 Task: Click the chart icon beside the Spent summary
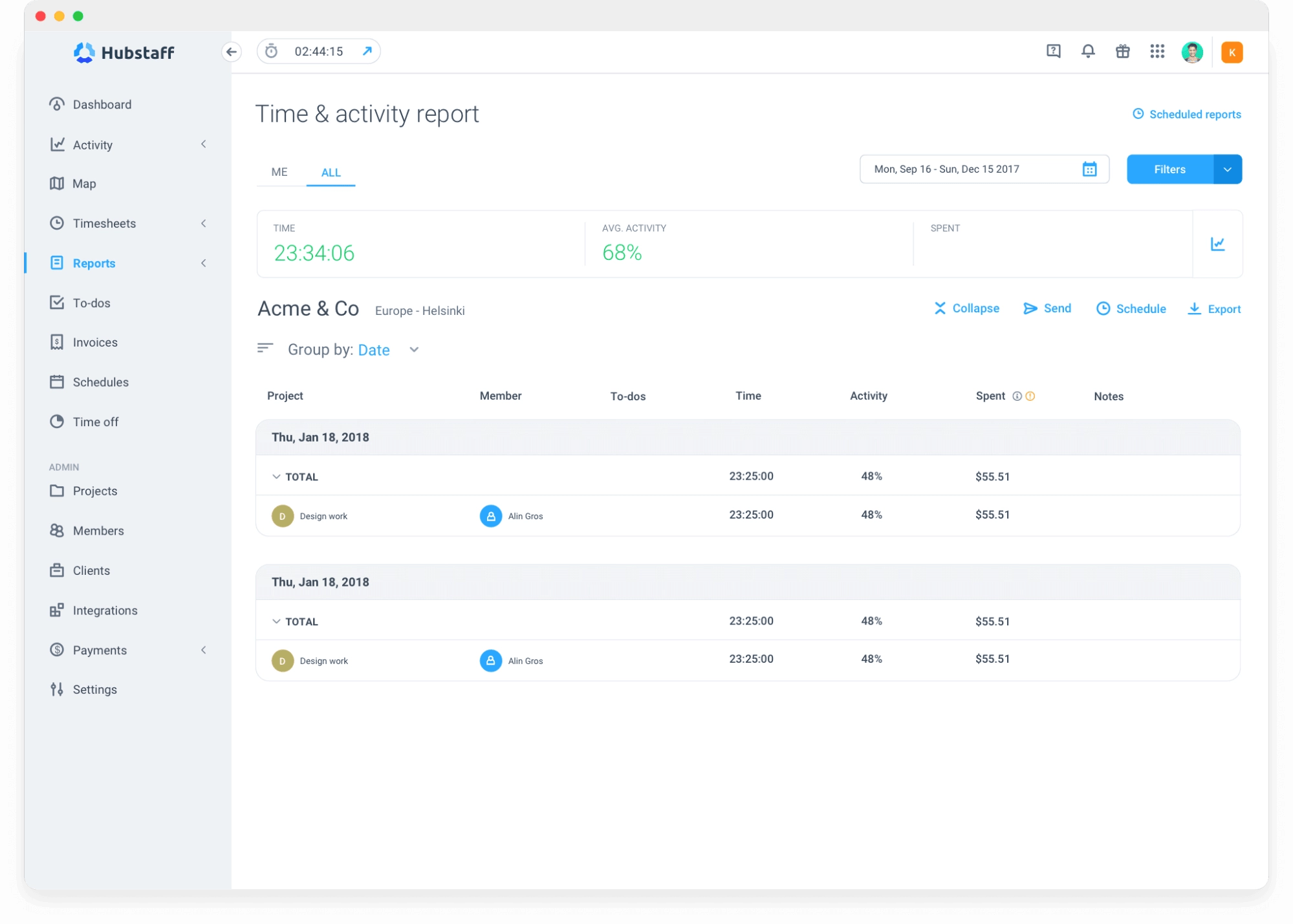[1219, 244]
